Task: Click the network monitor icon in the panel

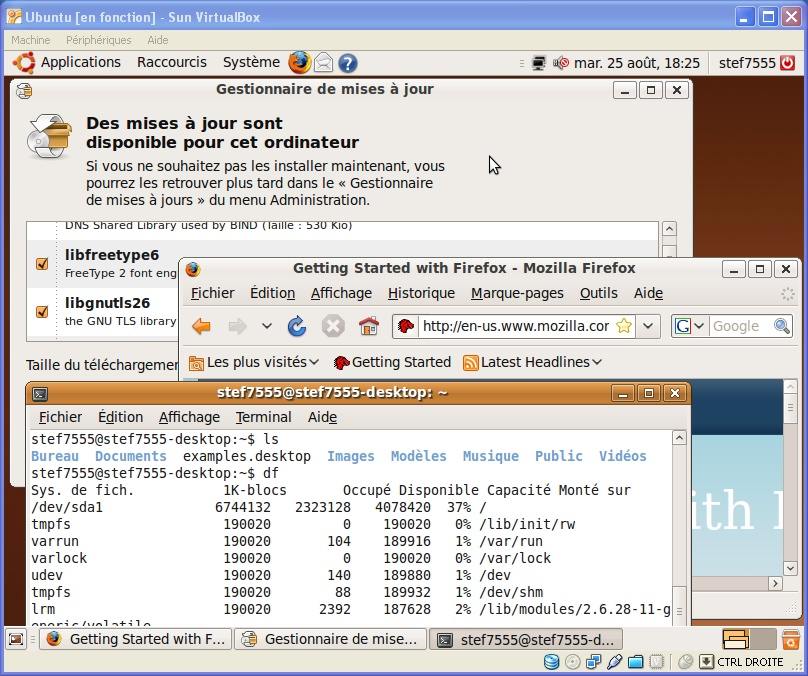Action: [538, 63]
